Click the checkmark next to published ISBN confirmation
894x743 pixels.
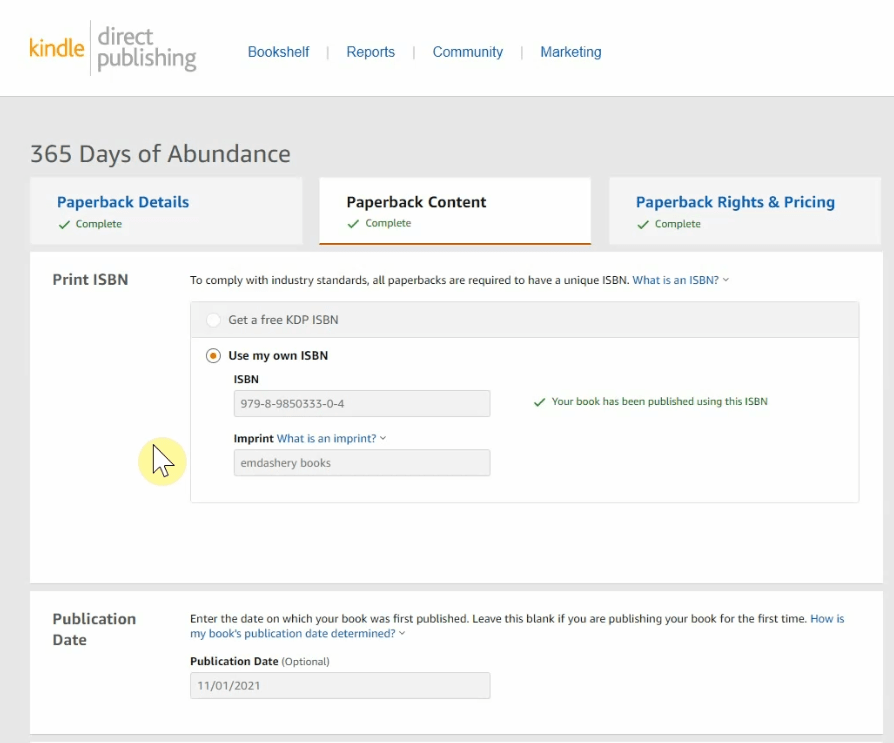(x=540, y=401)
